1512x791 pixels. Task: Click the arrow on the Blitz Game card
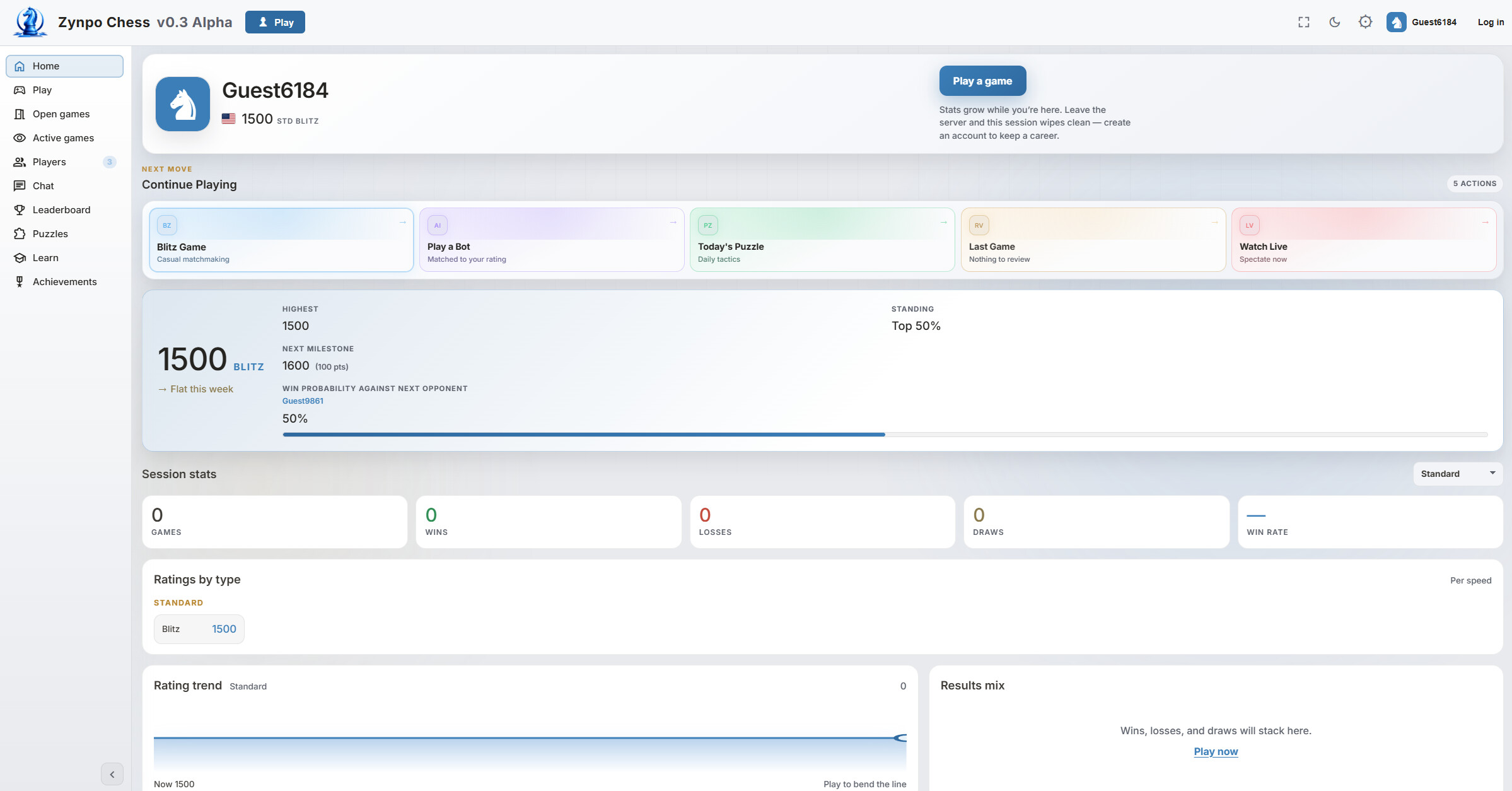402,222
